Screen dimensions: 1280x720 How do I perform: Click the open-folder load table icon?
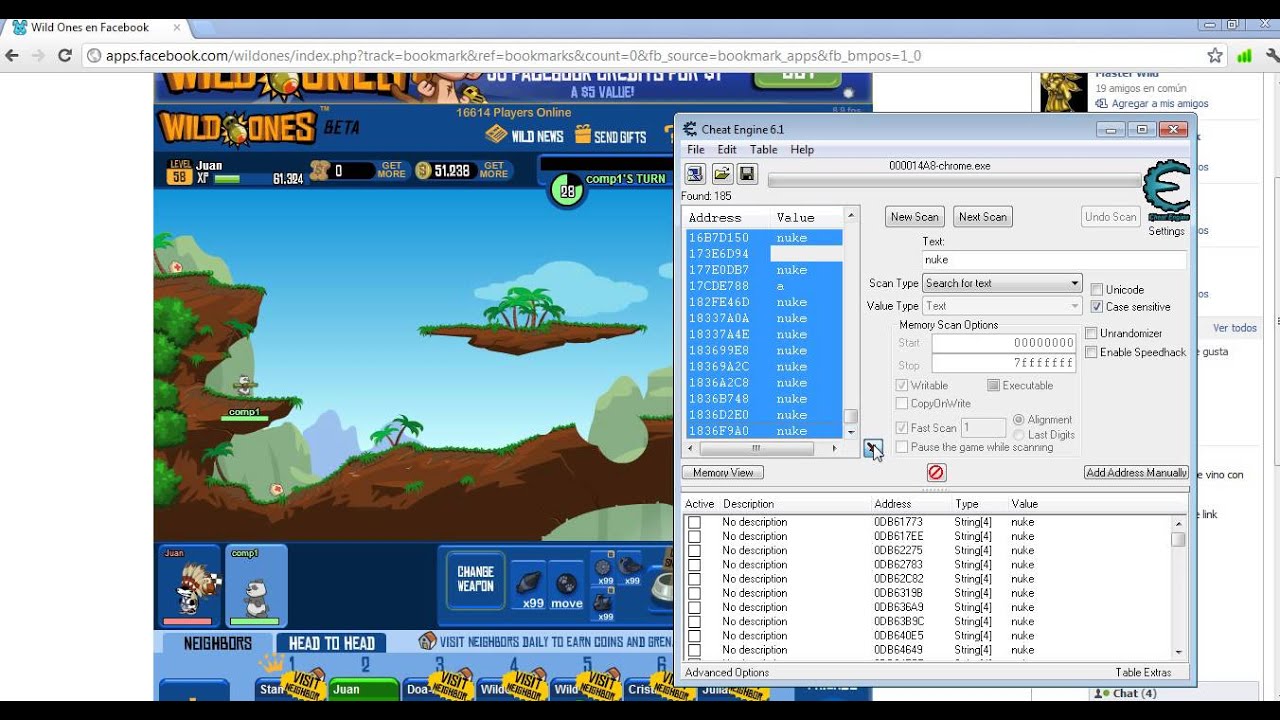coord(721,175)
